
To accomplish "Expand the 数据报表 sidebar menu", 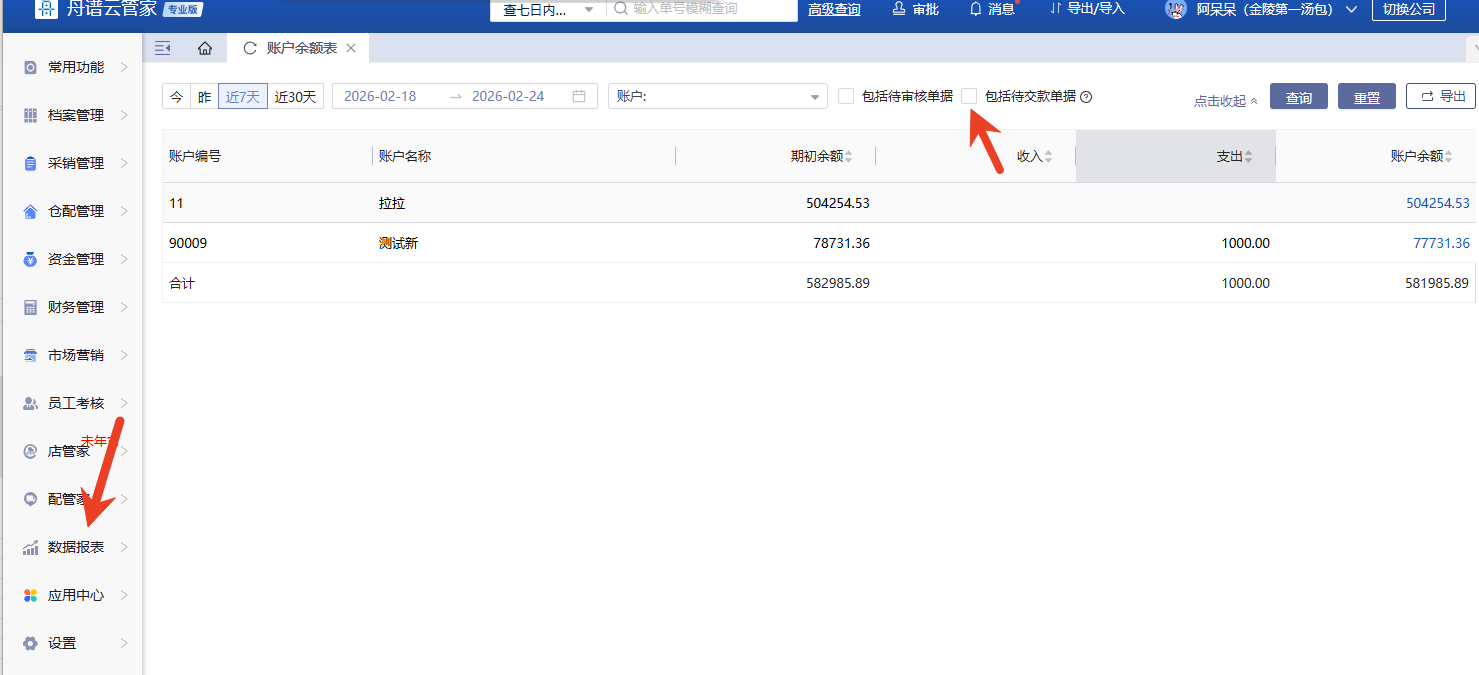I will pyautogui.click(x=76, y=547).
